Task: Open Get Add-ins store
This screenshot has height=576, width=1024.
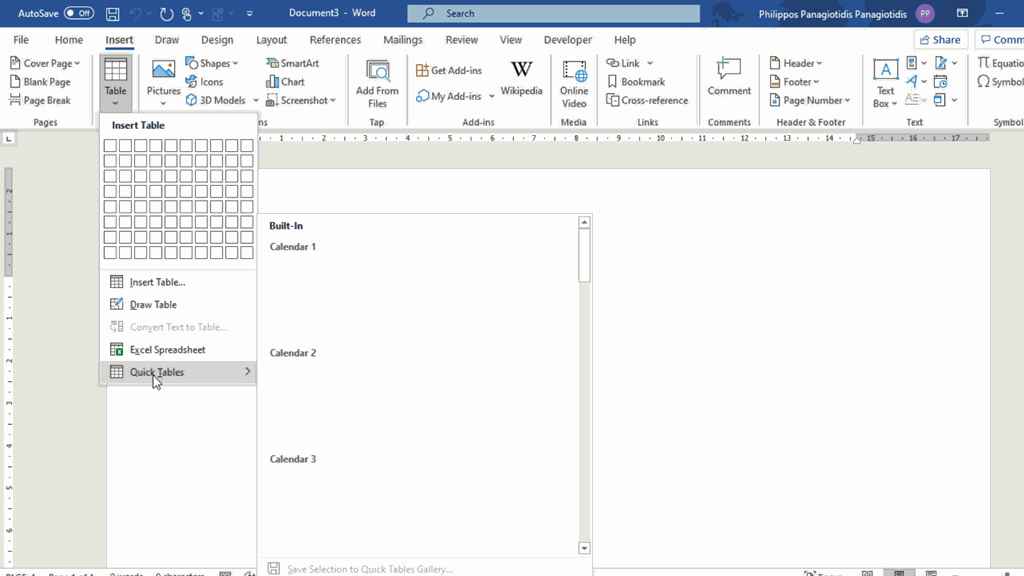Action: click(449, 71)
